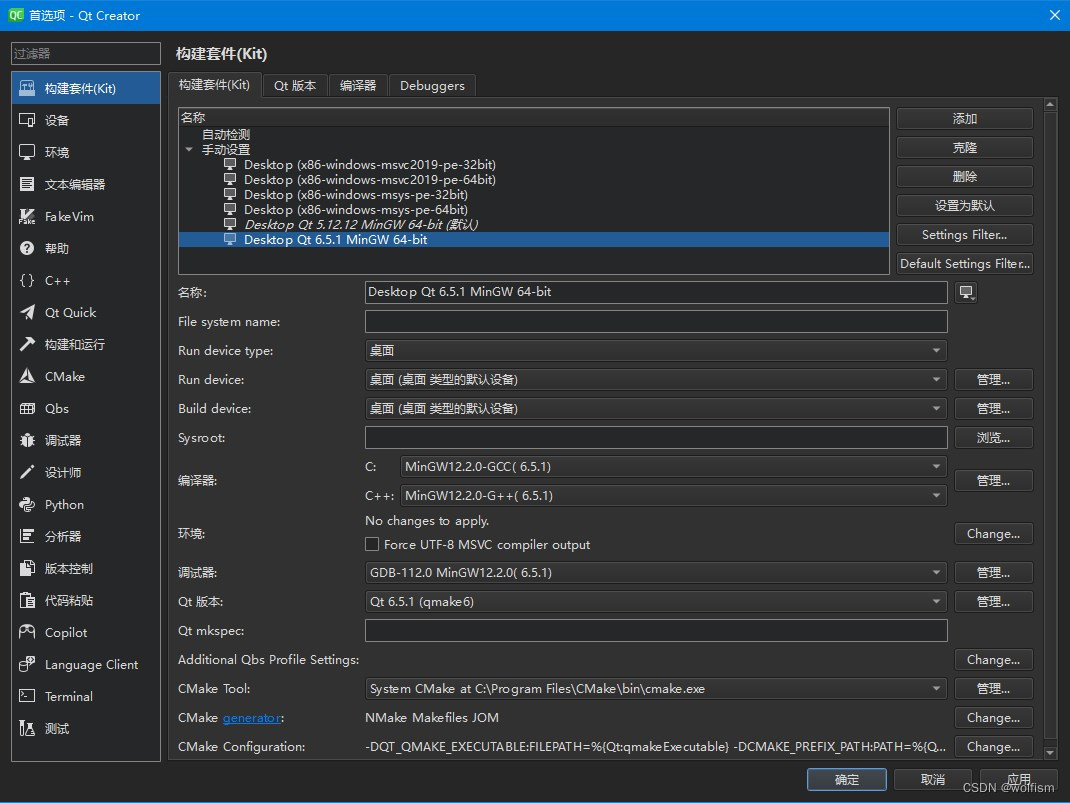Open the Qbs settings icon
Image resolution: width=1070 pixels, height=803 pixels.
[27, 409]
